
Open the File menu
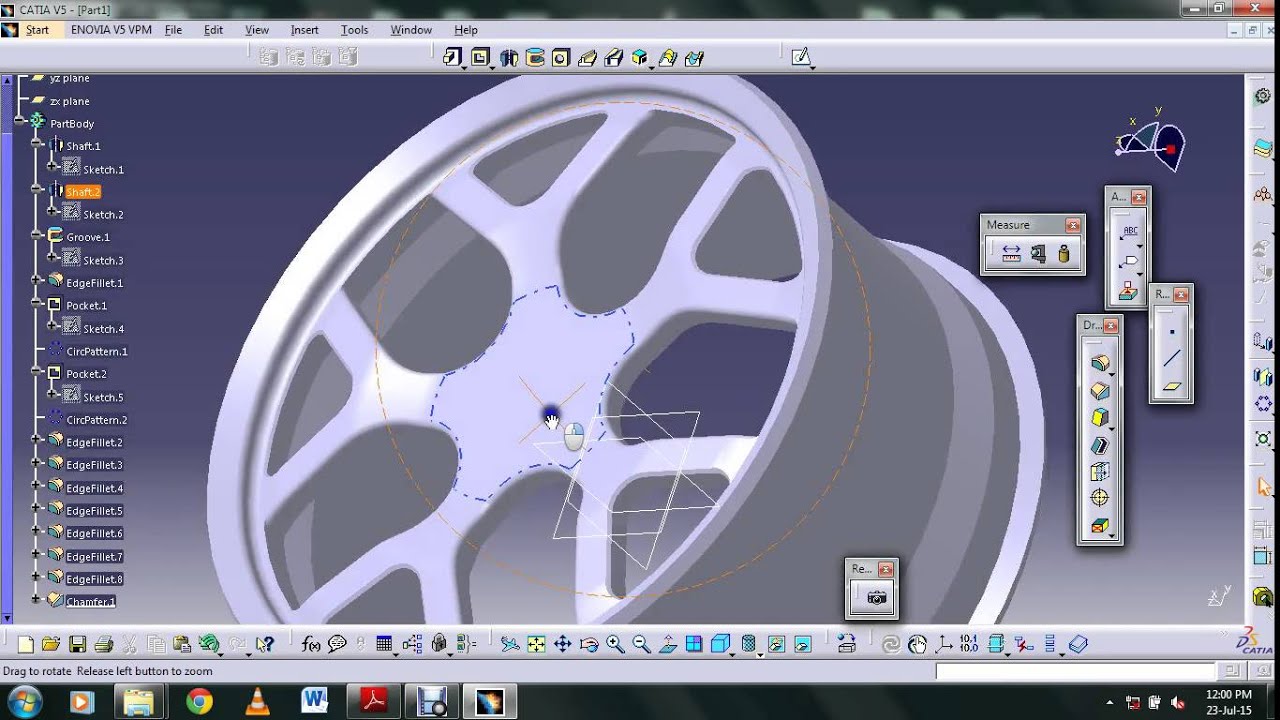pos(173,30)
